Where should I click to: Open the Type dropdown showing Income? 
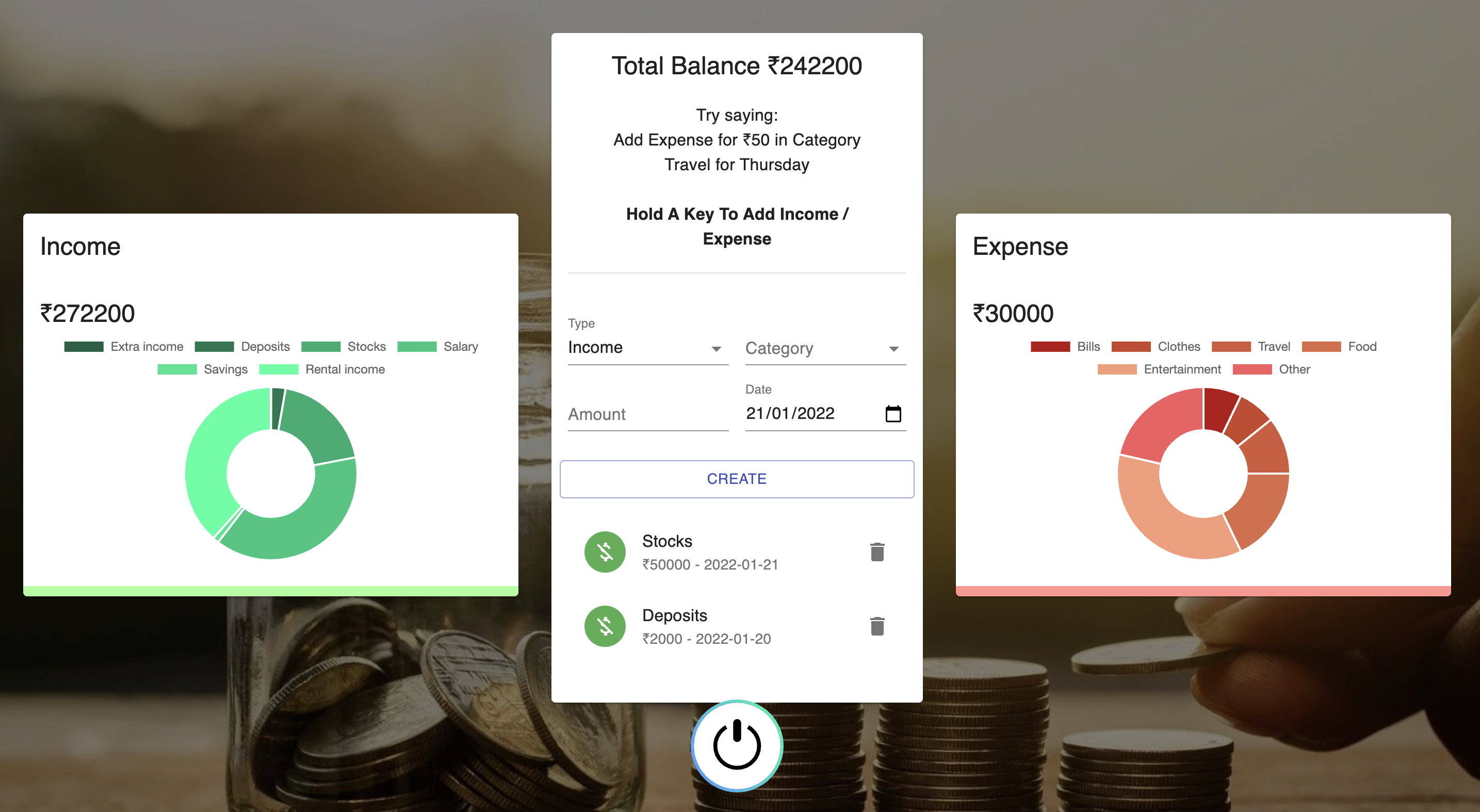point(647,348)
